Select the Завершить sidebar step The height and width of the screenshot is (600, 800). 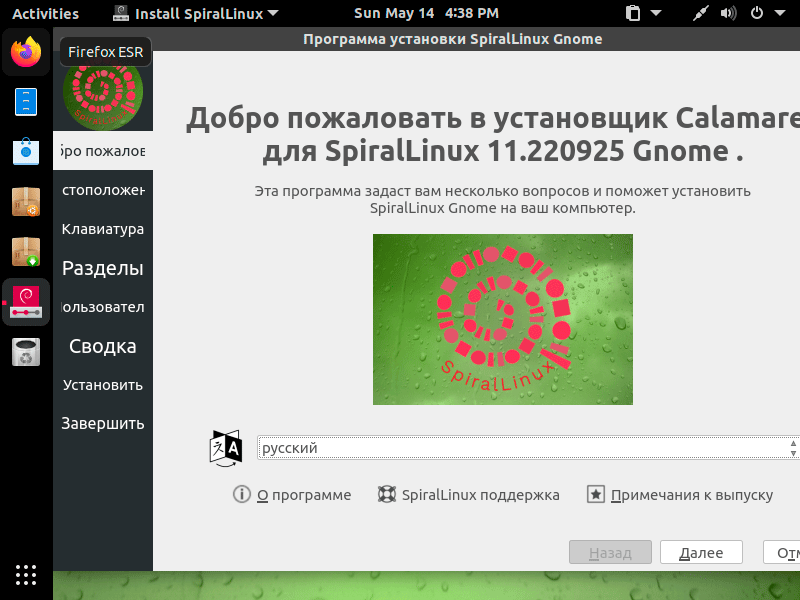coord(103,423)
